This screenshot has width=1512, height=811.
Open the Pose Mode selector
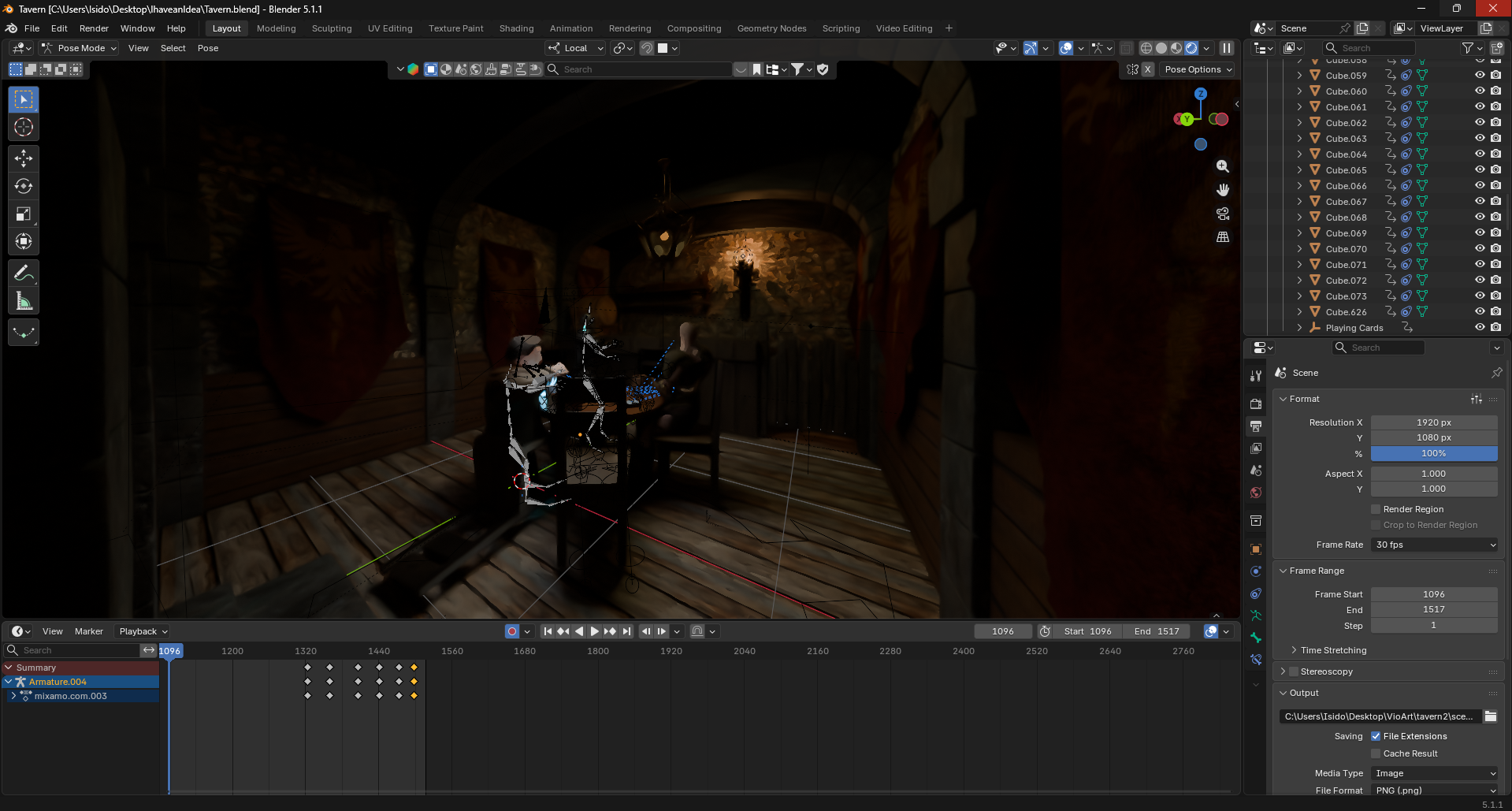point(79,48)
